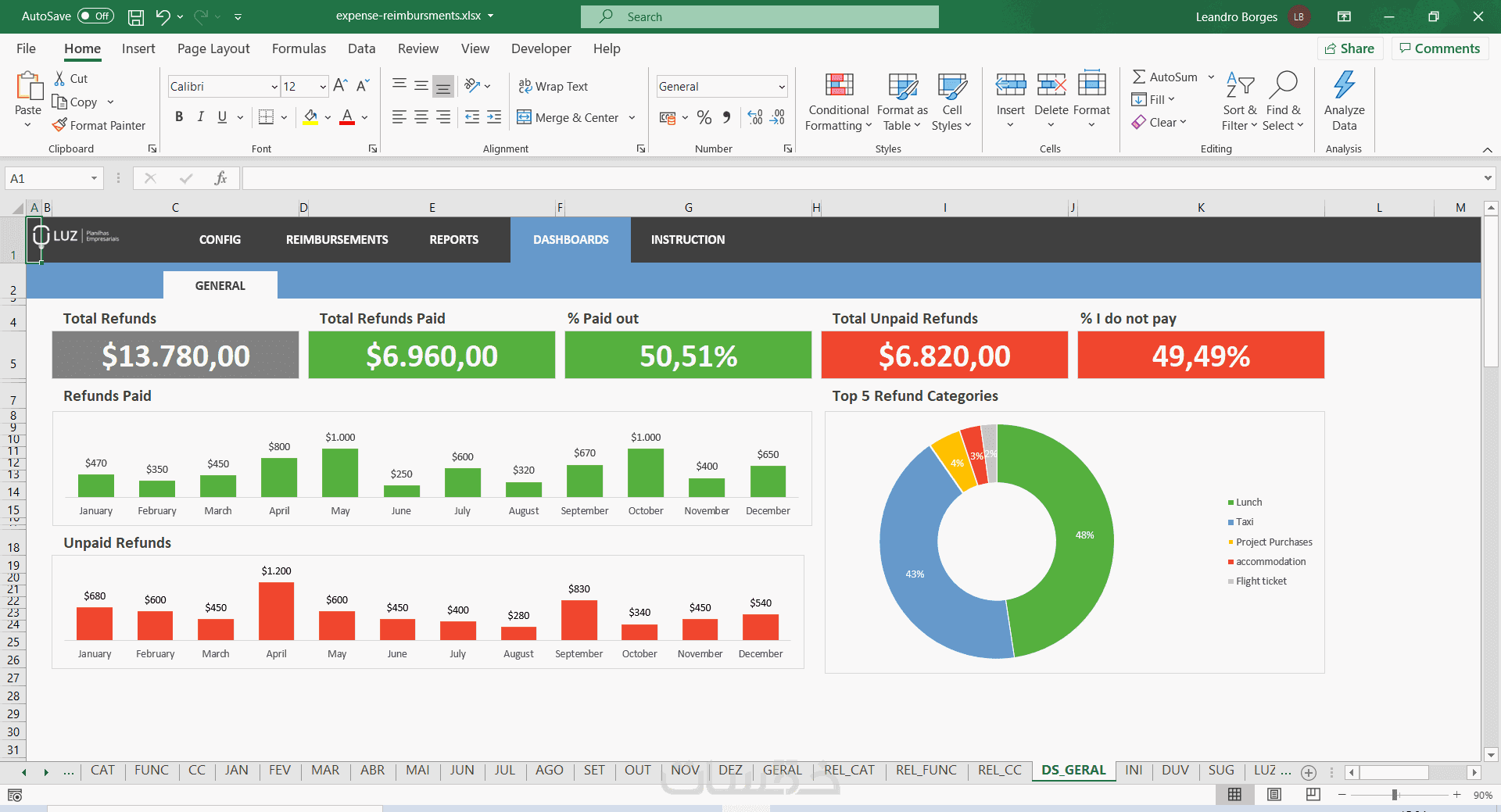The width and height of the screenshot is (1501, 812).
Task: Switch to the JAN sheet tab
Action: click(236, 770)
